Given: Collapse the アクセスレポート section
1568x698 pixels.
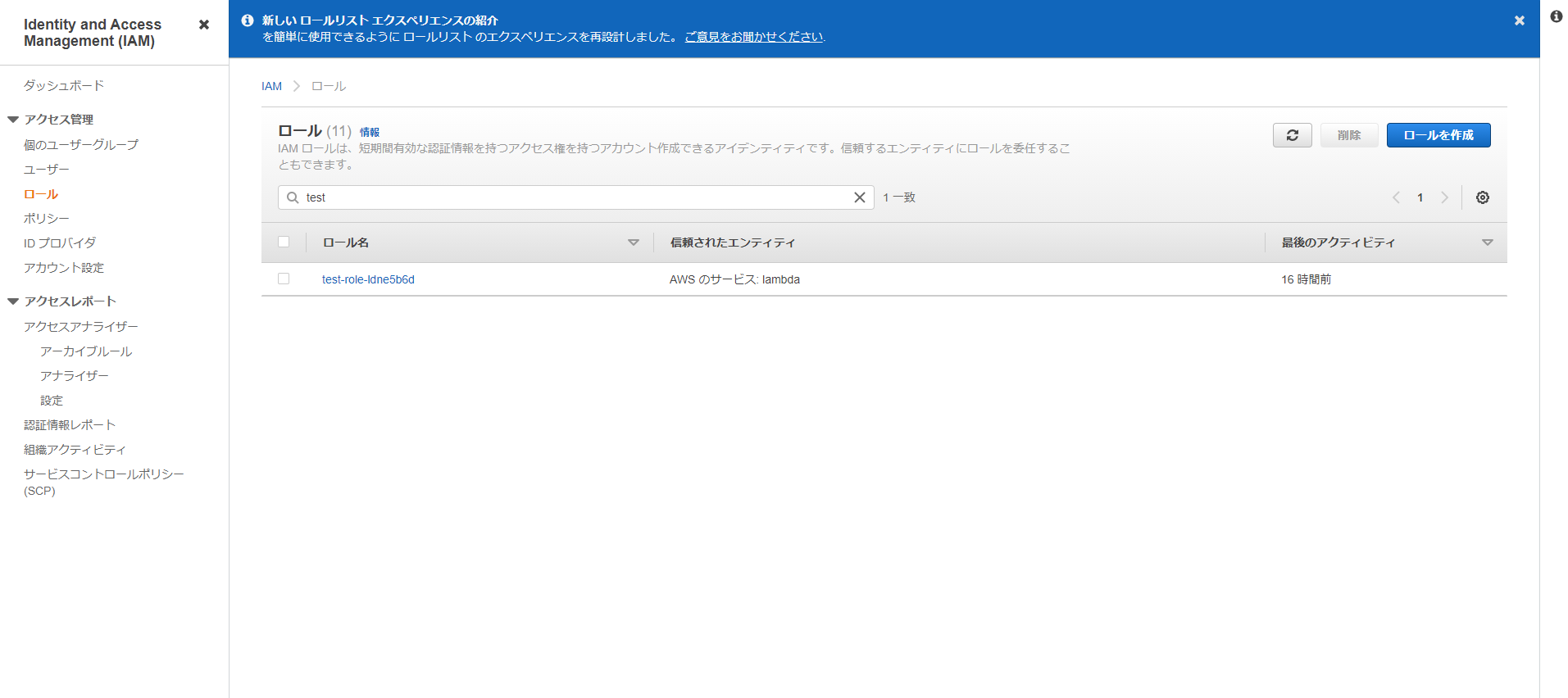Looking at the screenshot, I should [x=13, y=301].
